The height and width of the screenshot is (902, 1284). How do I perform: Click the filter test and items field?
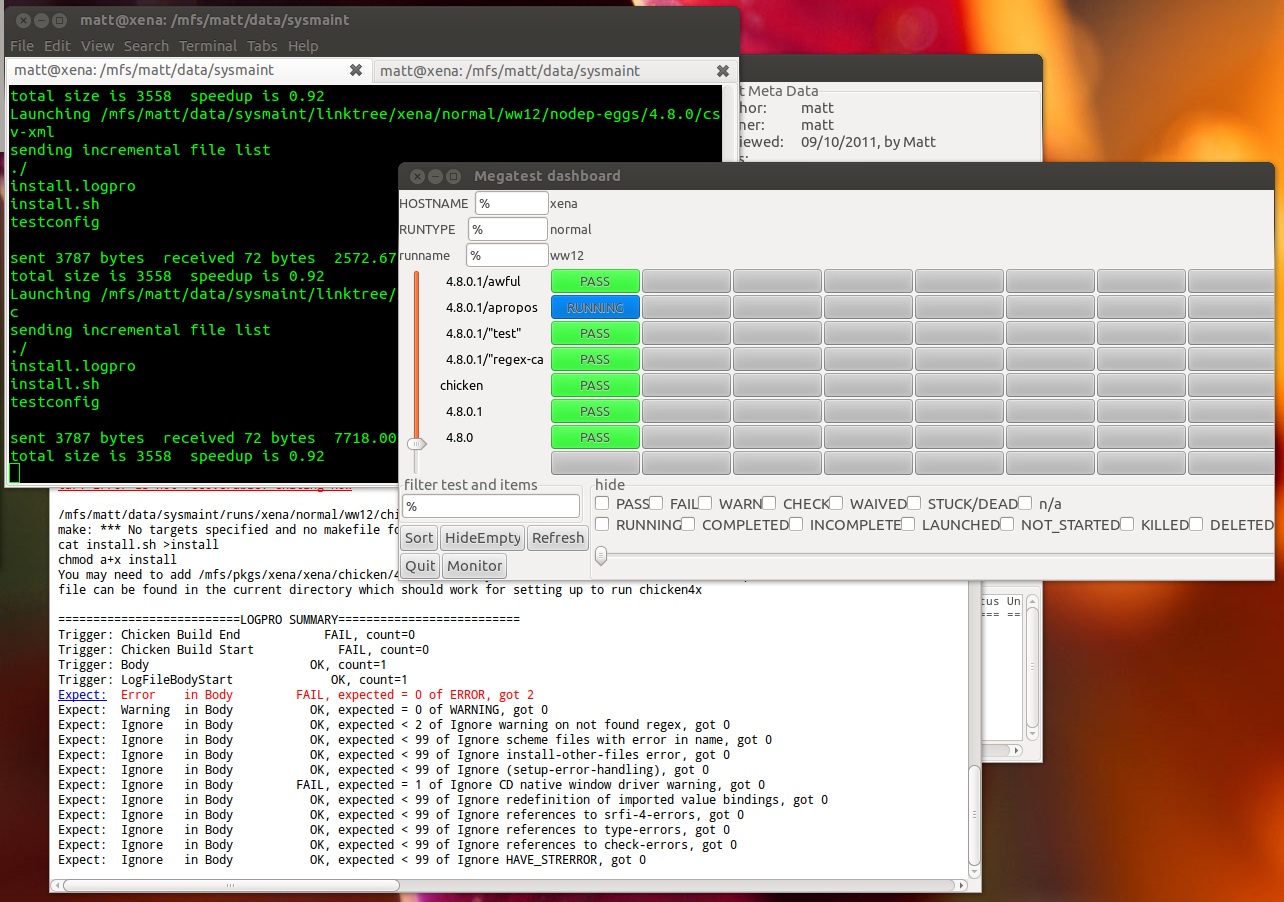490,506
